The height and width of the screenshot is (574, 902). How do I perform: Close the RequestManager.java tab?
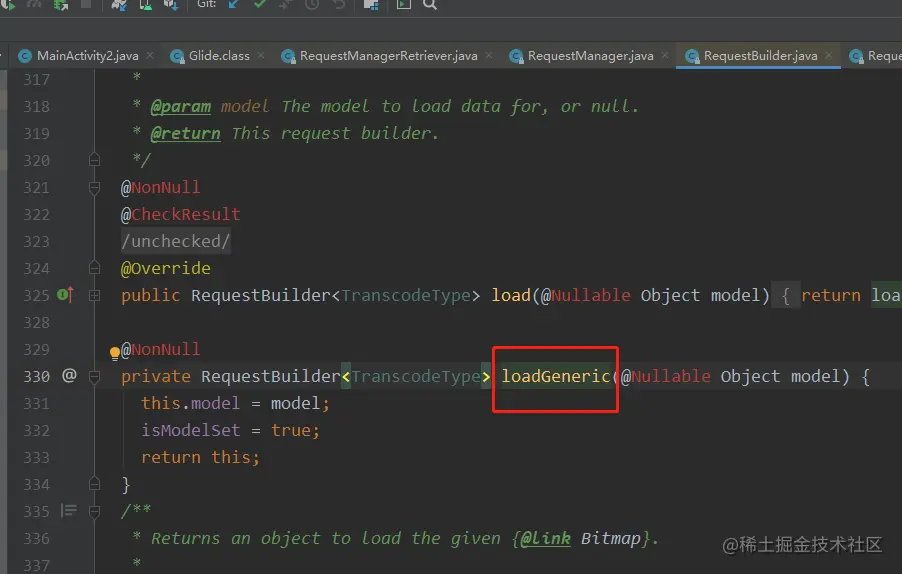(x=665, y=55)
